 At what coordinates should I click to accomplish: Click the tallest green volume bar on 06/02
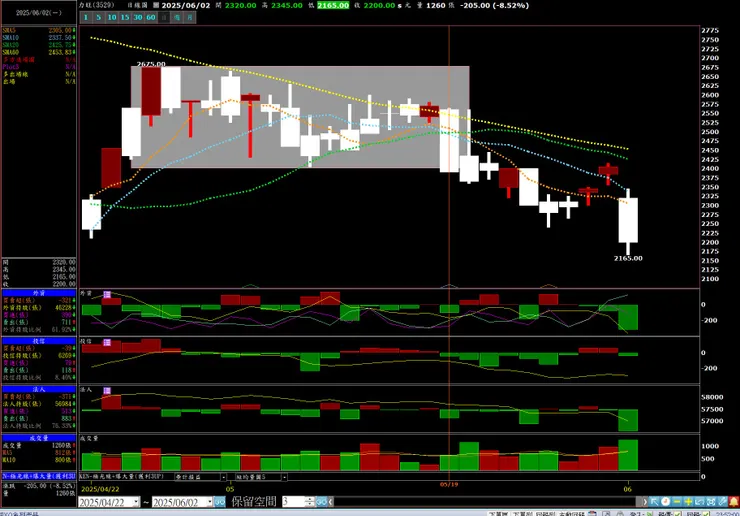click(628, 455)
